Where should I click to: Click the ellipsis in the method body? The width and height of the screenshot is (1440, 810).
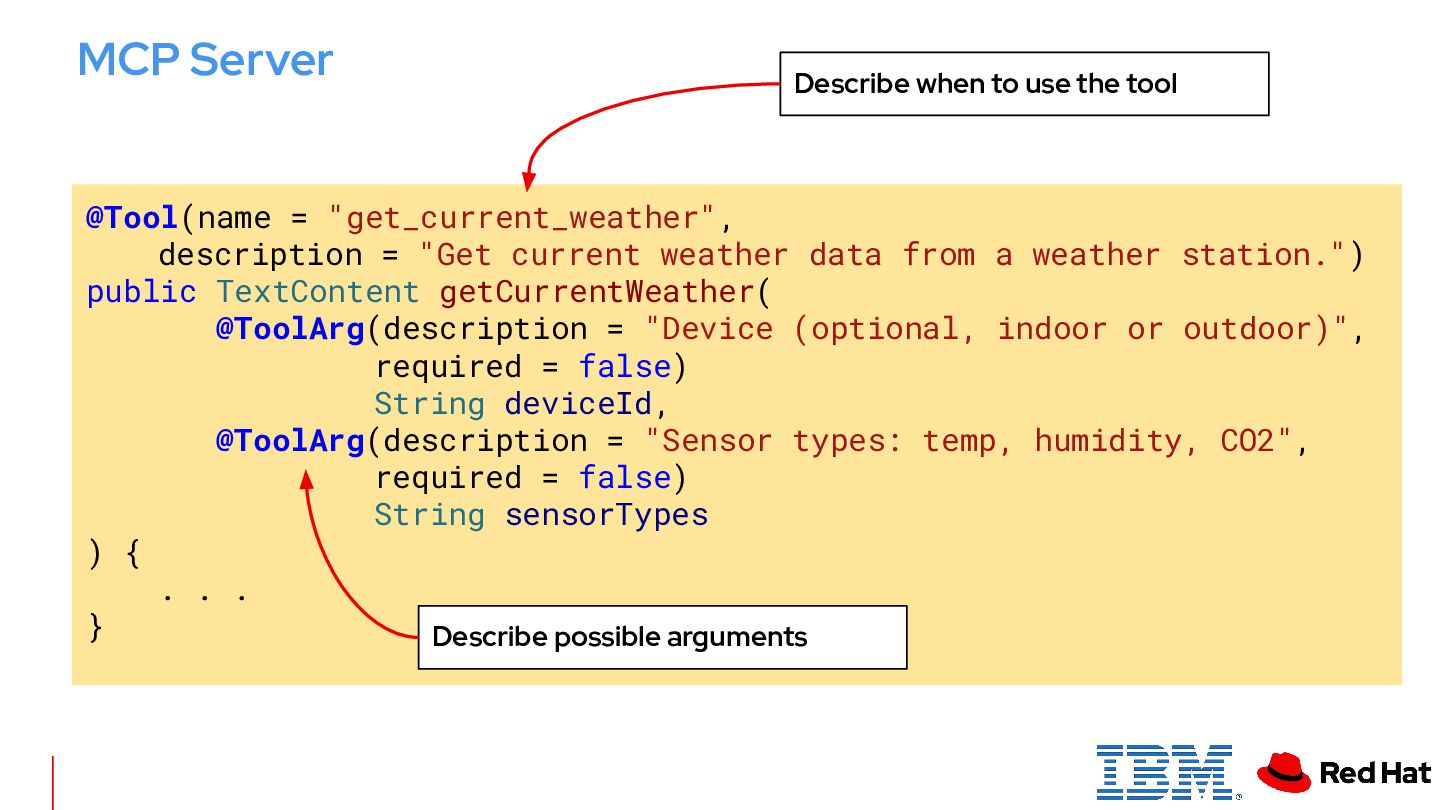coord(204,595)
